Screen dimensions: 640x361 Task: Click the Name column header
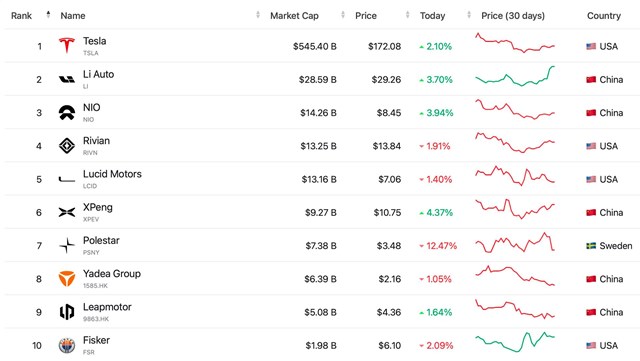coord(73,16)
